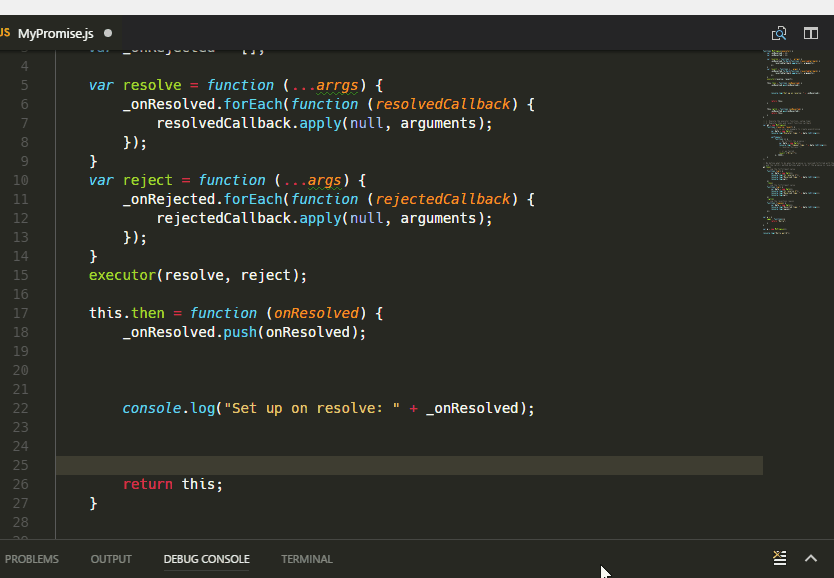Click 'then' in this.then assignment
The image size is (834, 578).
pyautogui.click(x=148, y=313)
